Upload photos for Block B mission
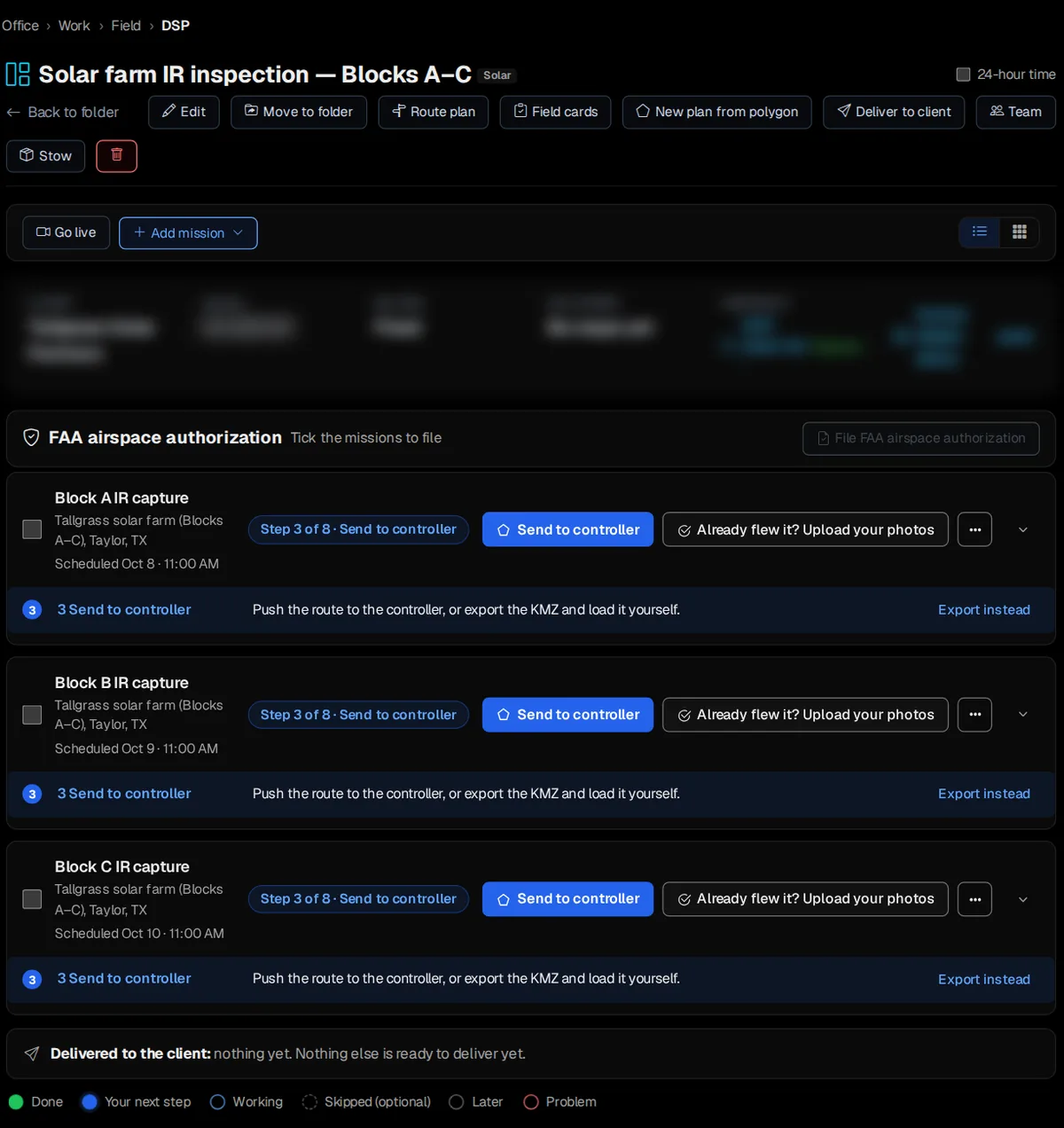The image size is (1064, 1128). coord(805,715)
